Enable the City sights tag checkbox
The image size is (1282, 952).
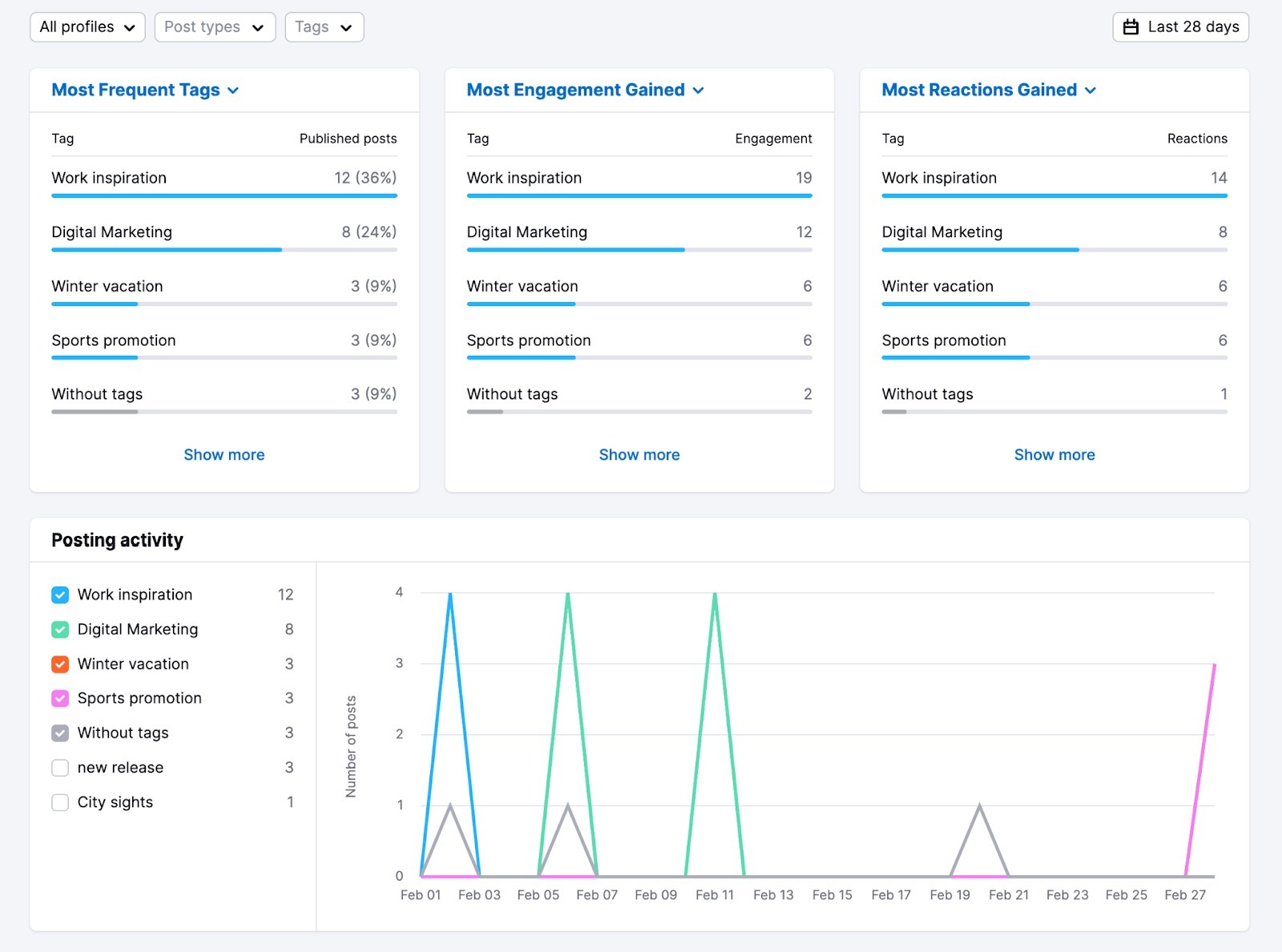[59, 801]
